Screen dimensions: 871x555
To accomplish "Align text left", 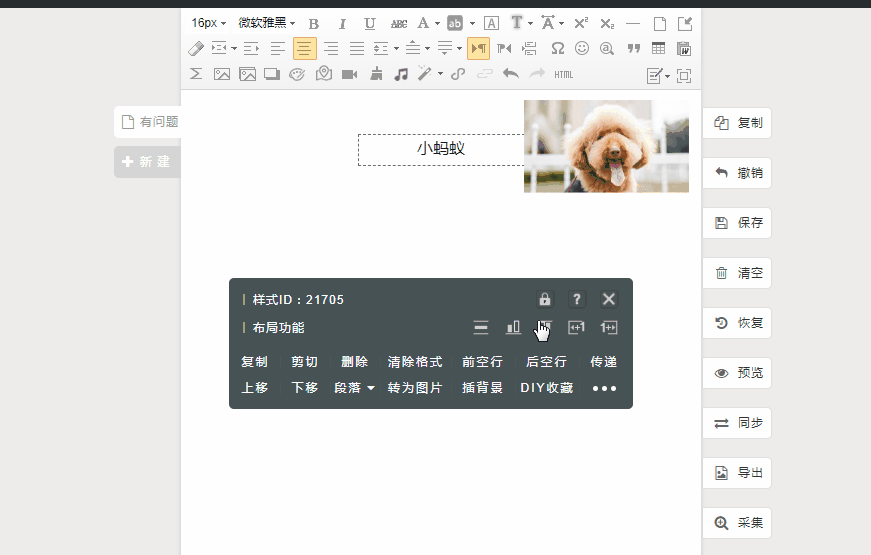I will [278, 49].
